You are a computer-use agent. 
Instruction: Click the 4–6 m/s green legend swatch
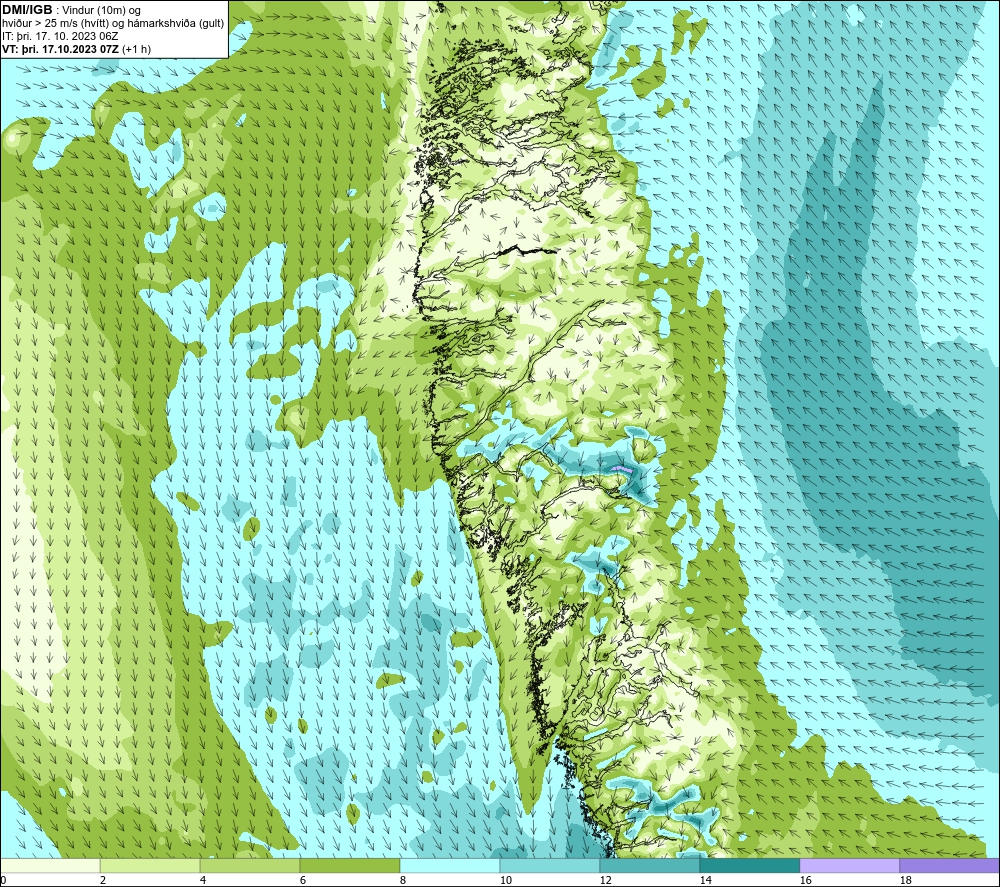[x=250, y=865]
